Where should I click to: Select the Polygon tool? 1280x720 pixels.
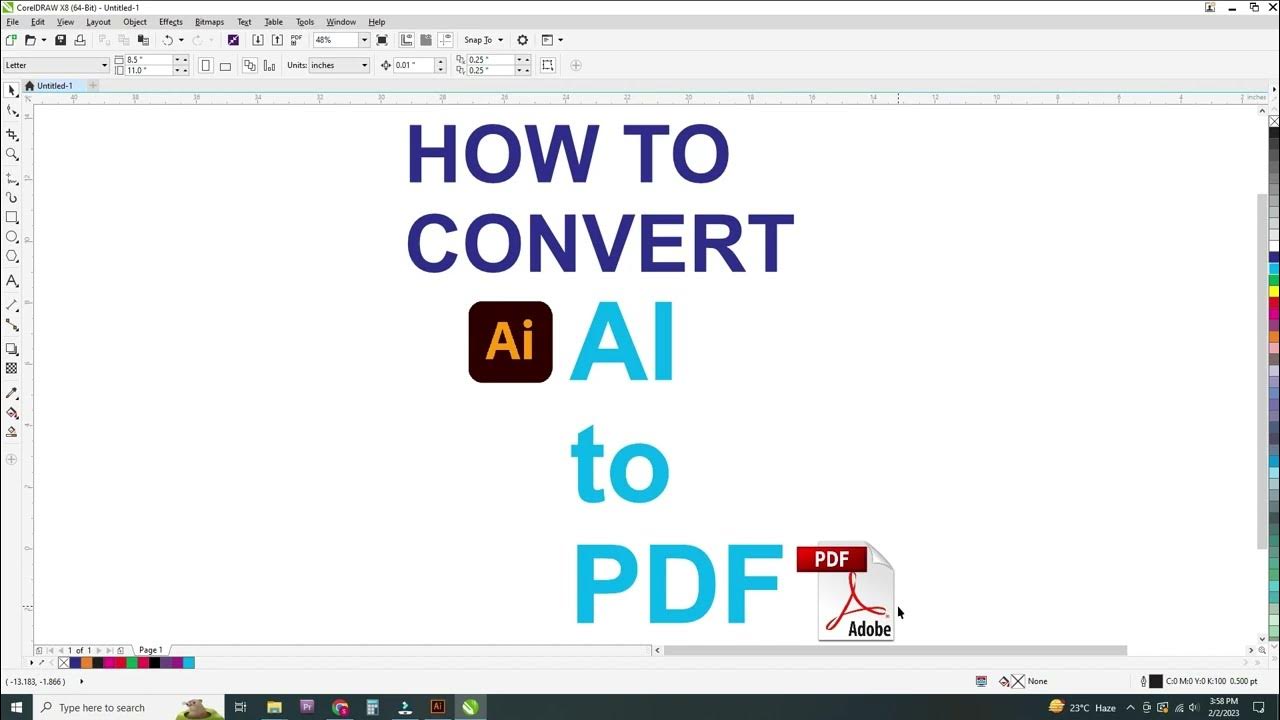[x=12, y=257]
